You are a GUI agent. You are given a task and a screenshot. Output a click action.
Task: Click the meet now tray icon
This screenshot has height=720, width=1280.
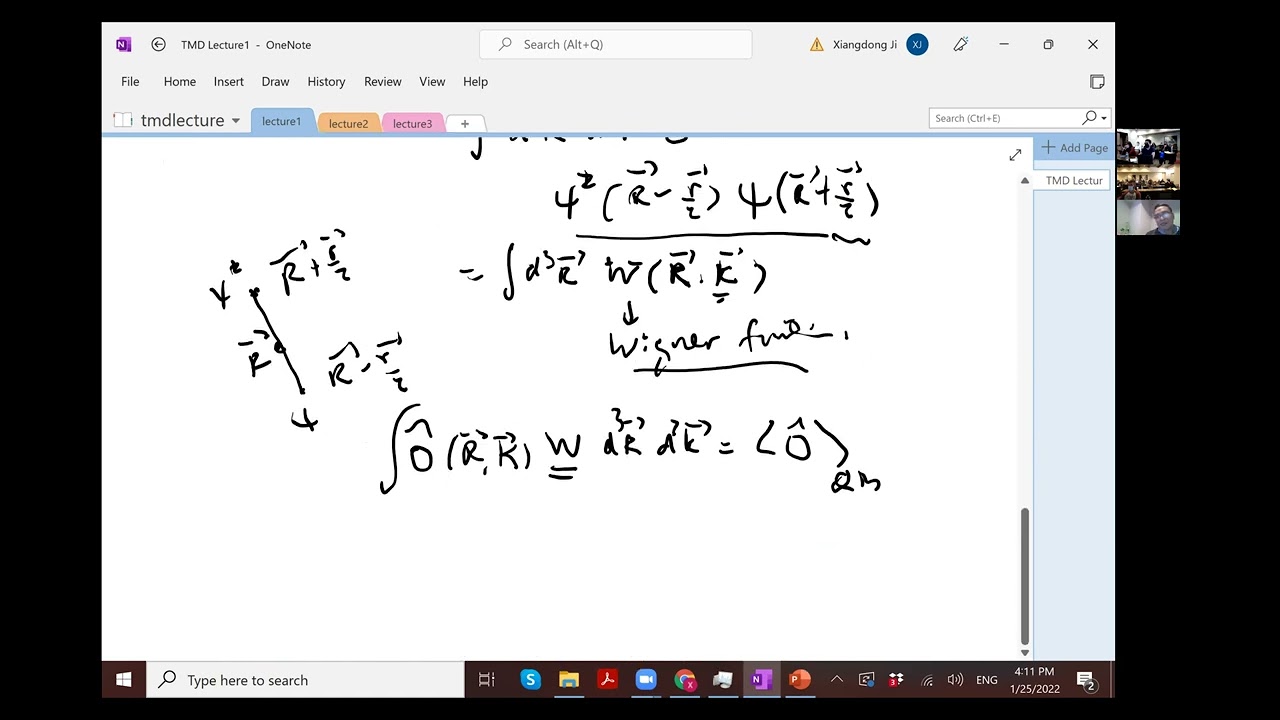tap(866, 680)
